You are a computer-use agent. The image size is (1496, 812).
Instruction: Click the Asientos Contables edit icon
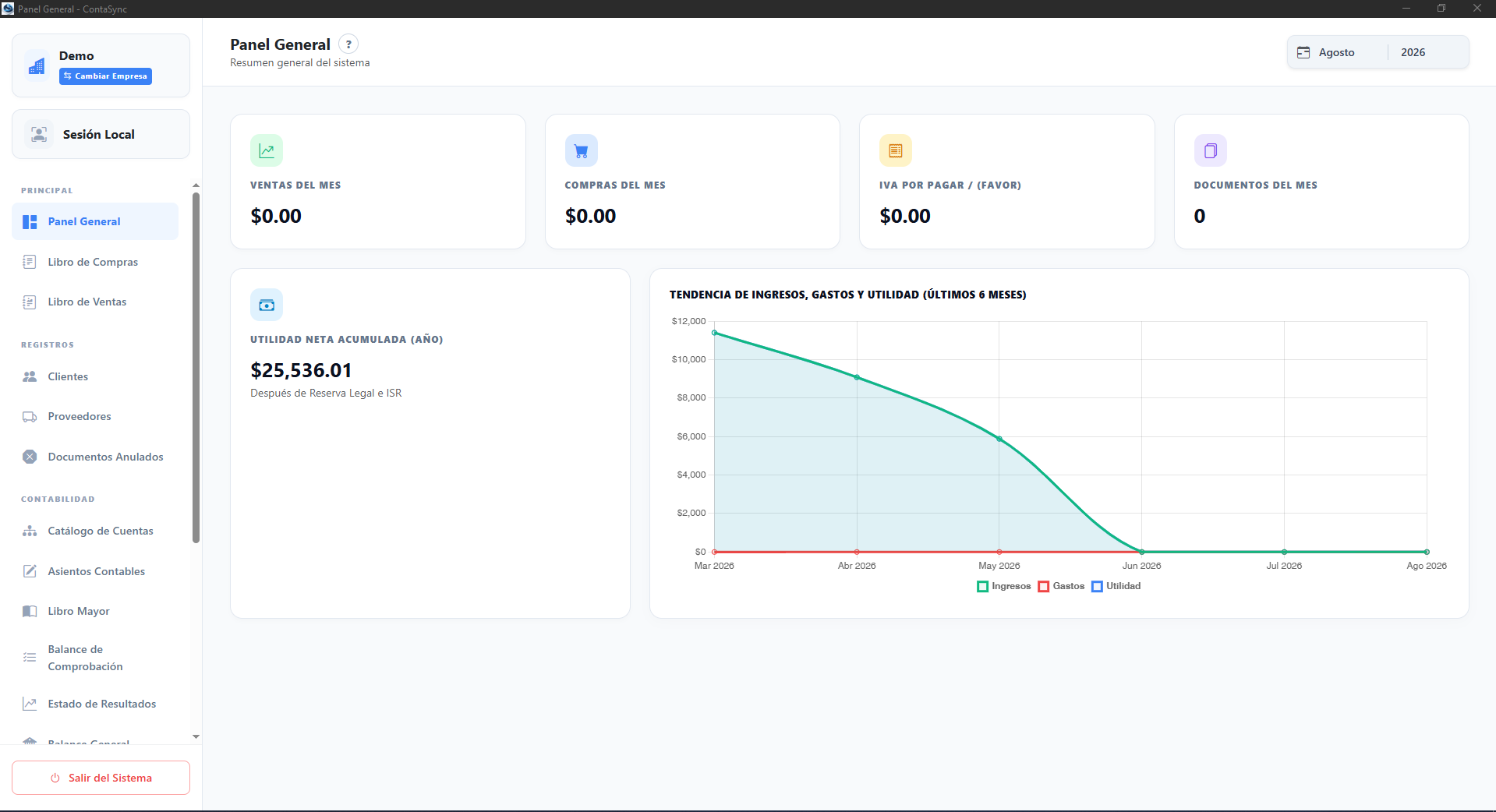pyautogui.click(x=30, y=571)
